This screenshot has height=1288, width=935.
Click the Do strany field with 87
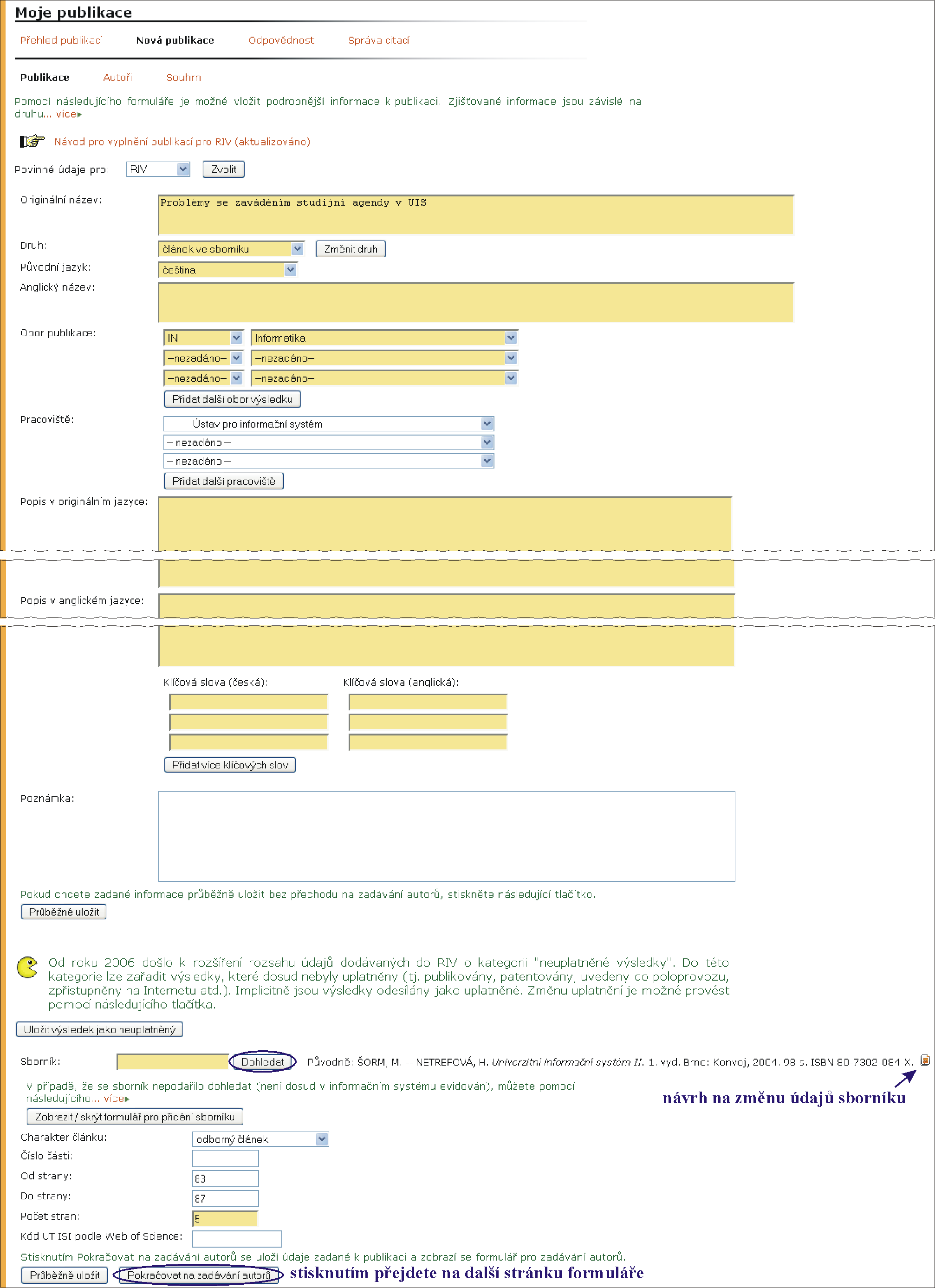pos(225,1198)
